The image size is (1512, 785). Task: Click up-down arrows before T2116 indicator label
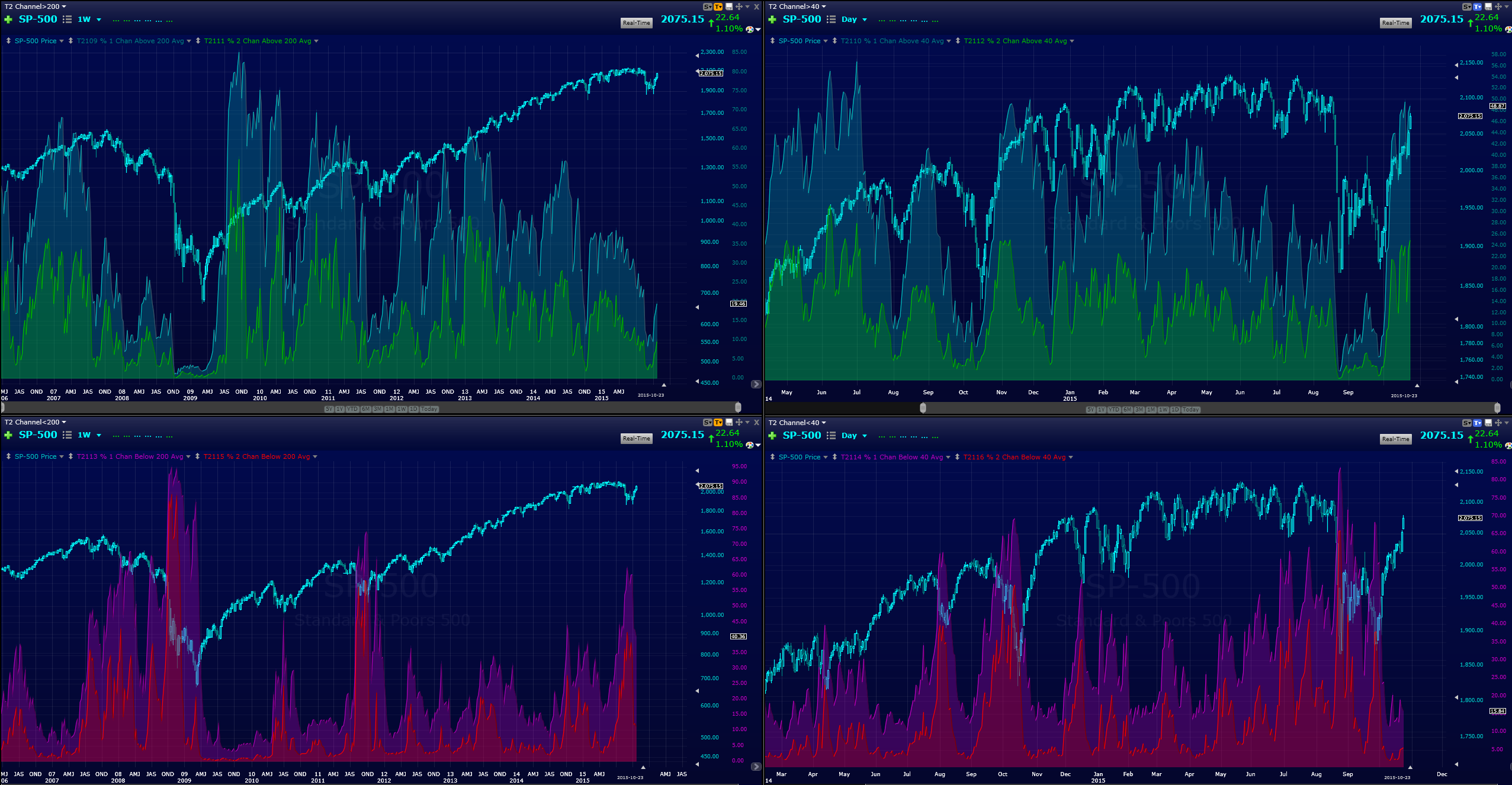click(957, 457)
